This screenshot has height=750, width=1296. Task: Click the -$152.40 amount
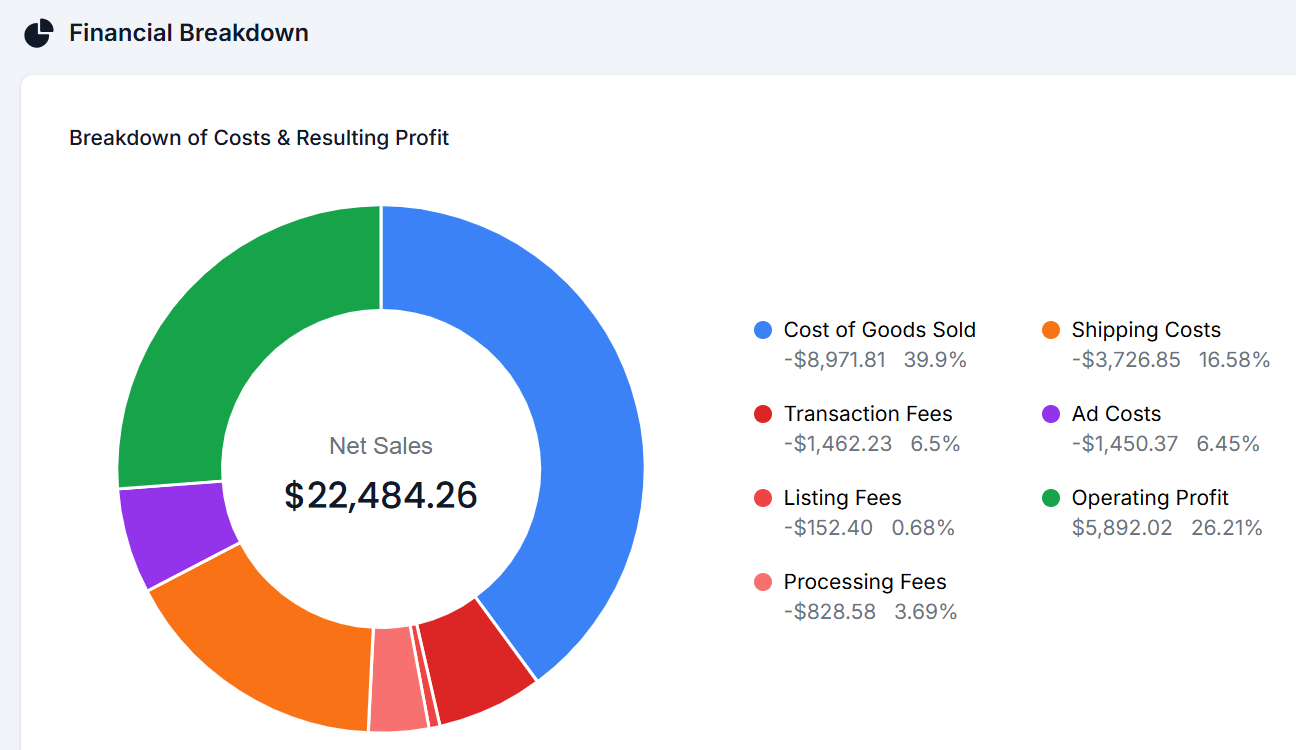click(828, 528)
